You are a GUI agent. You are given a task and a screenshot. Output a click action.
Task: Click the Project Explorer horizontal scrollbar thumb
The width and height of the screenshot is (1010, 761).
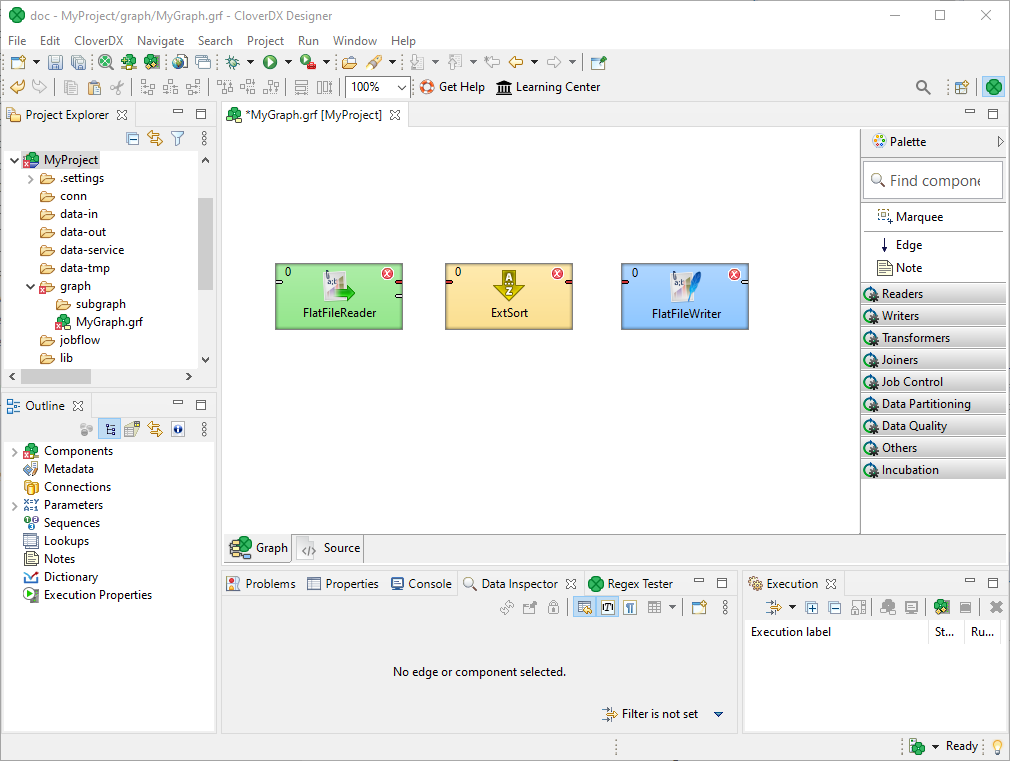click(x=56, y=376)
